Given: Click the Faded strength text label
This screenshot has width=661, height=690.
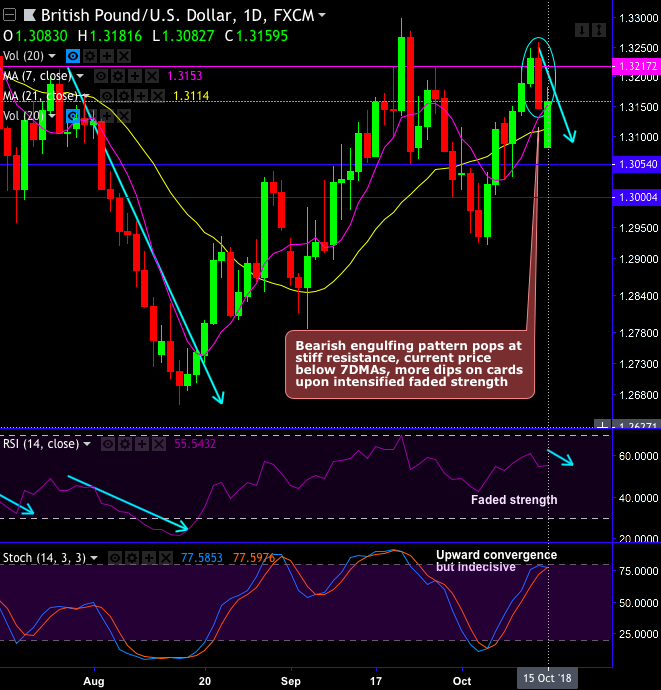Looking at the screenshot, I should point(514,500).
